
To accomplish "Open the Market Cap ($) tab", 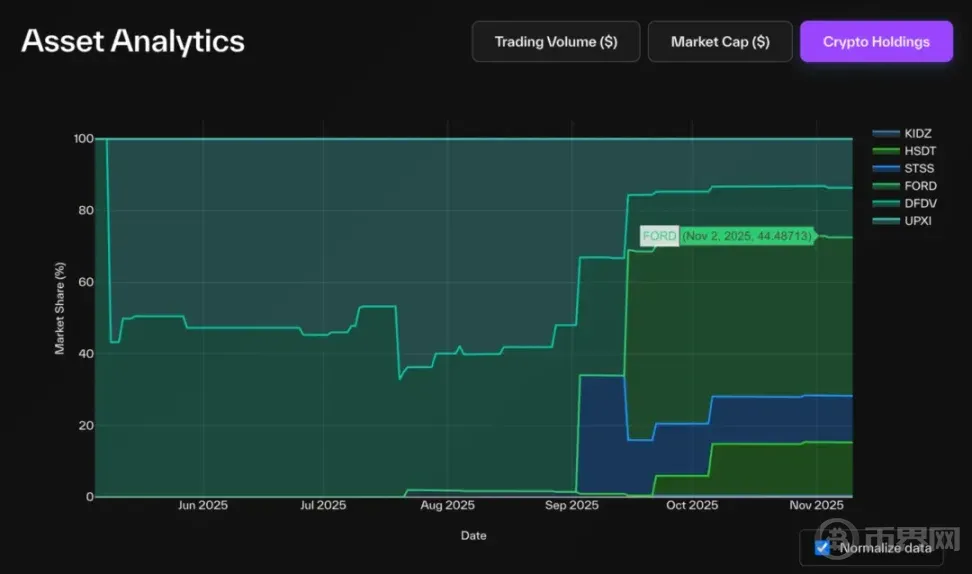I will pos(720,42).
